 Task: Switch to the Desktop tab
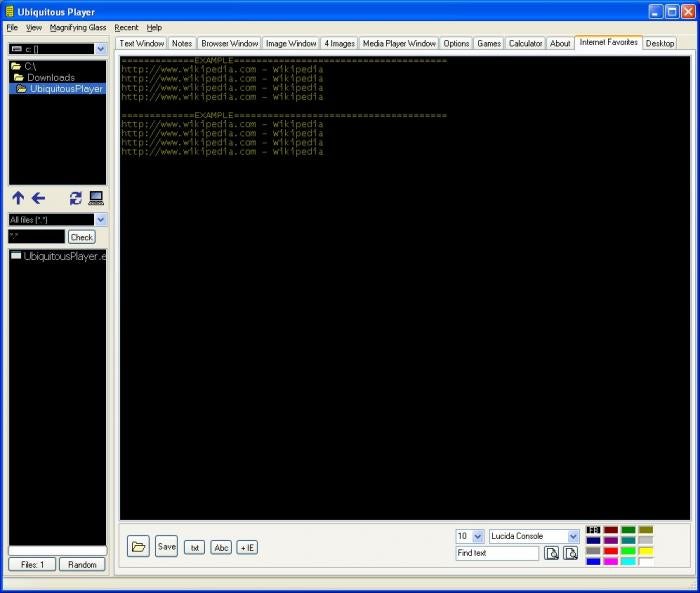[x=660, y=43]
